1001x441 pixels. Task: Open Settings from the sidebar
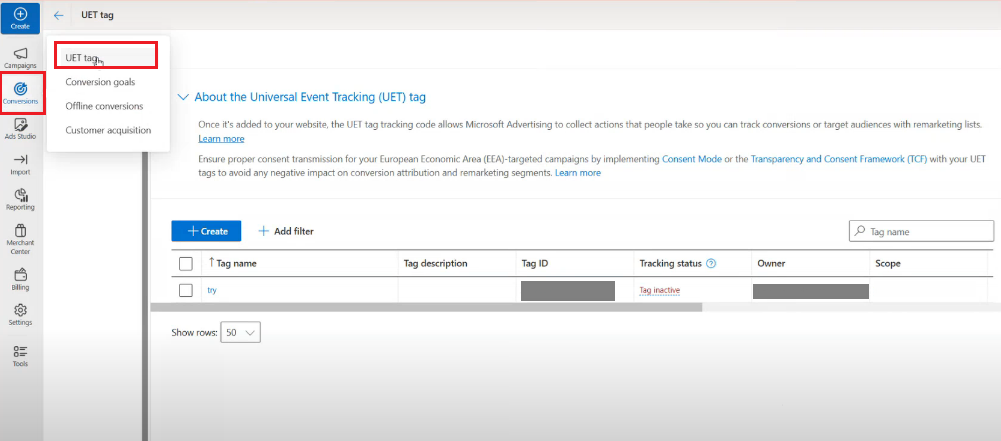(x=20, y=315)
